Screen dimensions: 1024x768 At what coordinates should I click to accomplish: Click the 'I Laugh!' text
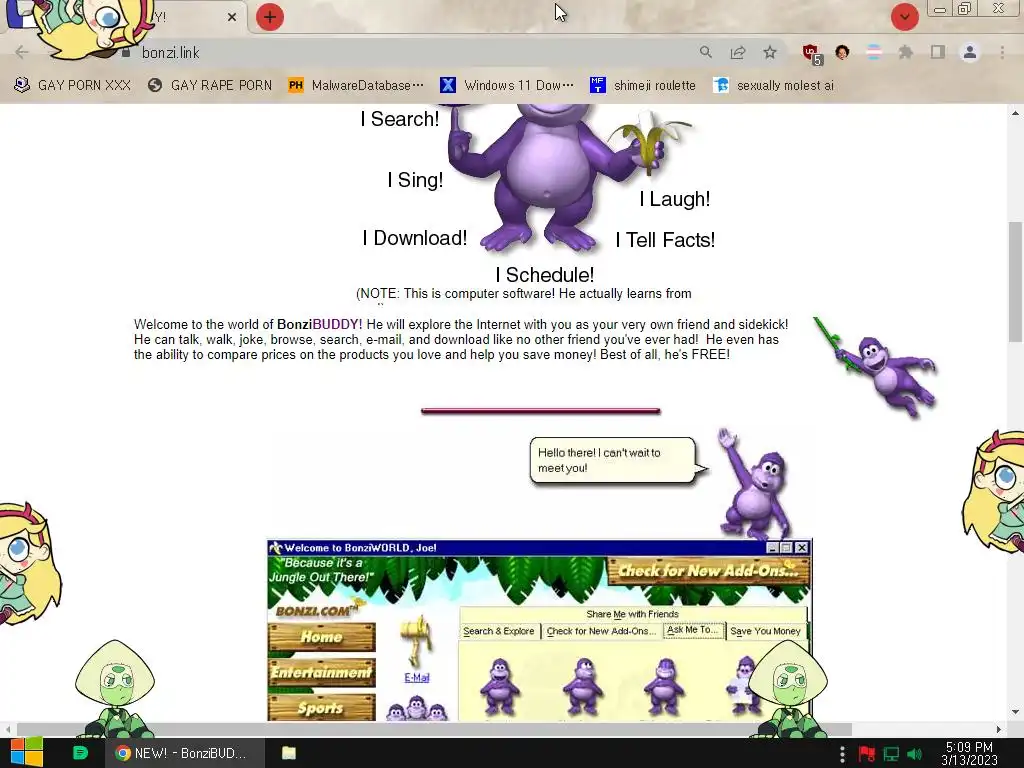[675, 199]
